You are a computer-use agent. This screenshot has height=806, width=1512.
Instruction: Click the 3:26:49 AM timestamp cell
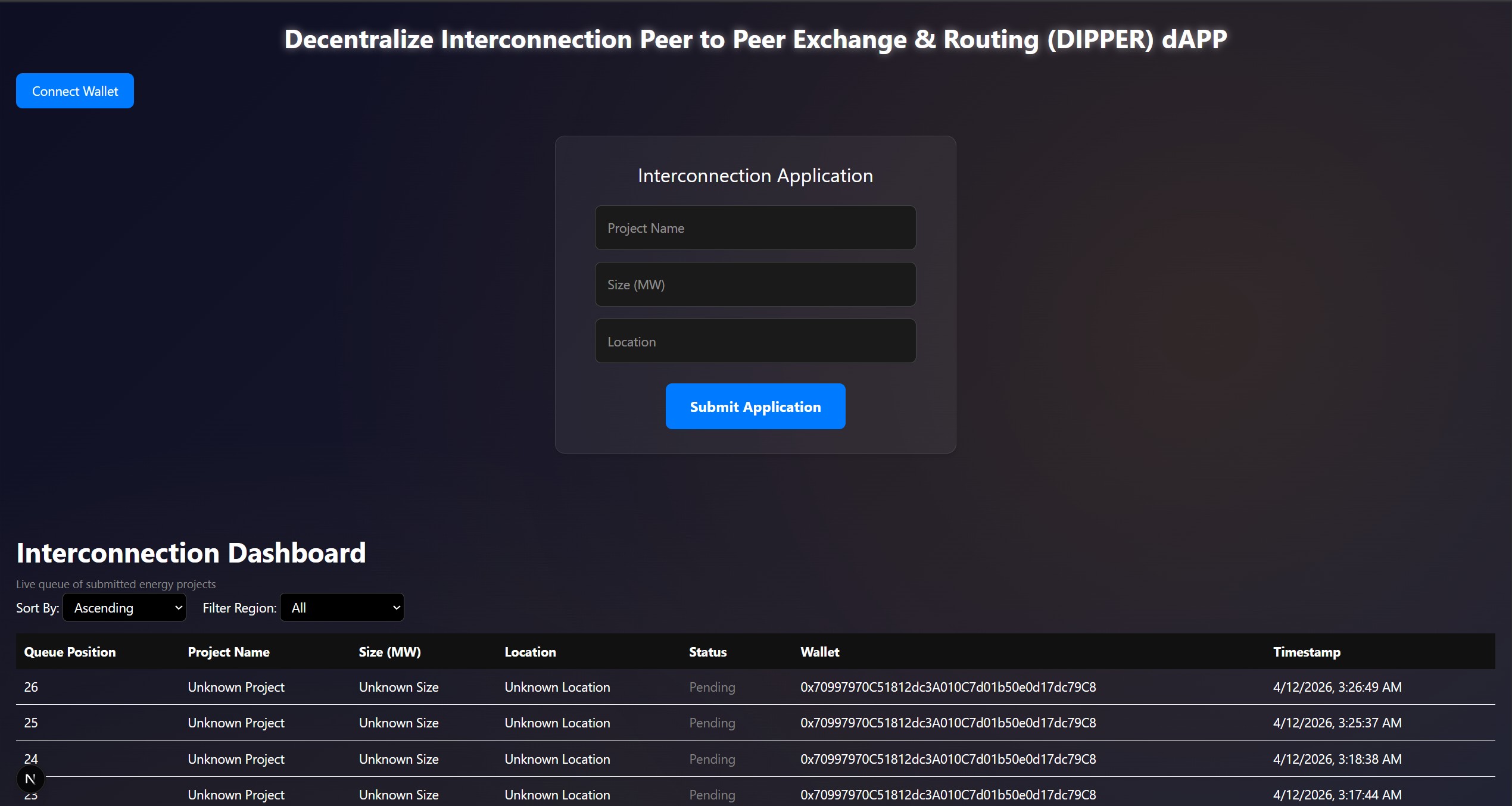1337,687
